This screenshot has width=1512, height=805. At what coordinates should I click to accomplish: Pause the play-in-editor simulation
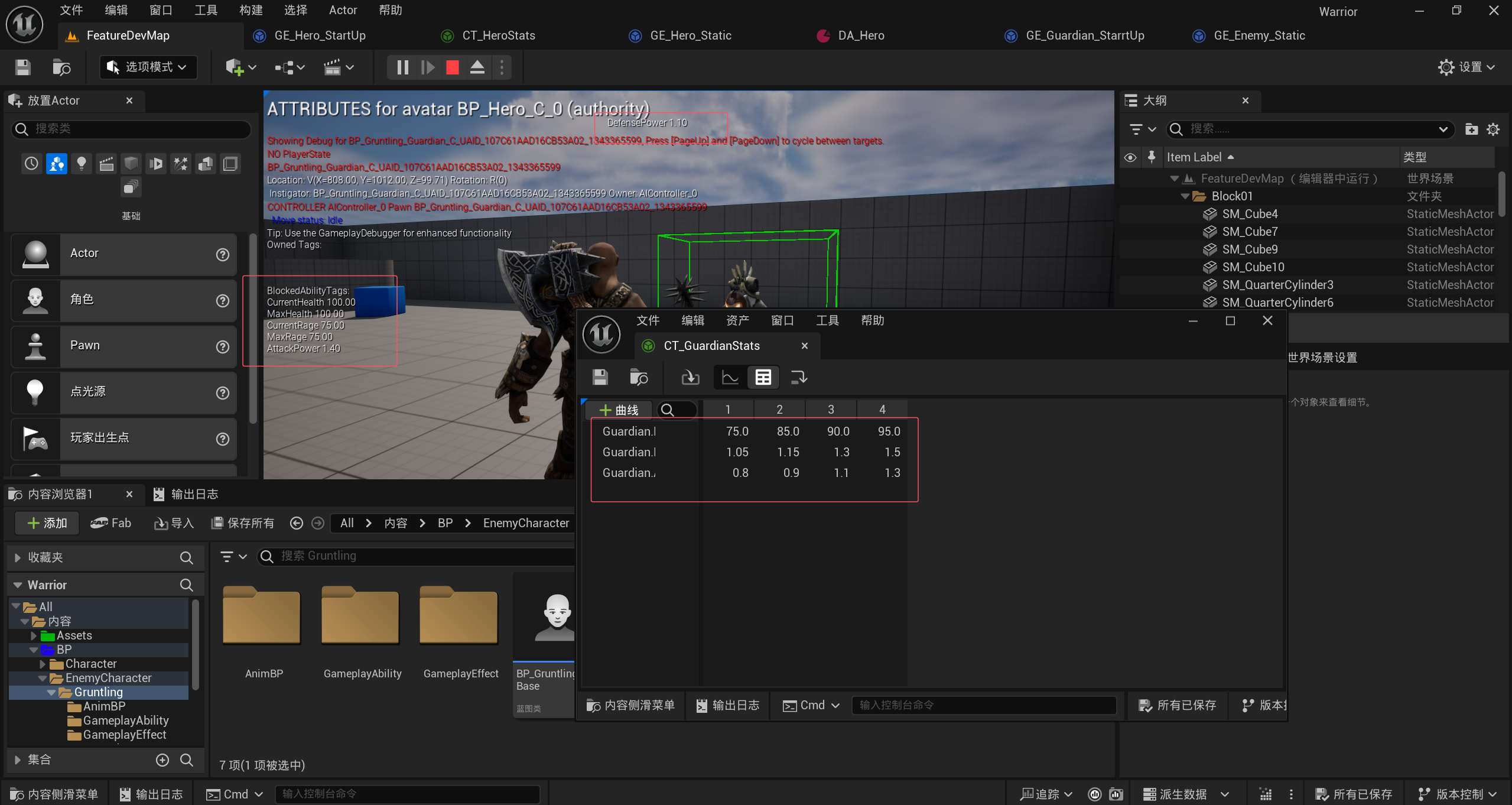point(403,67)
